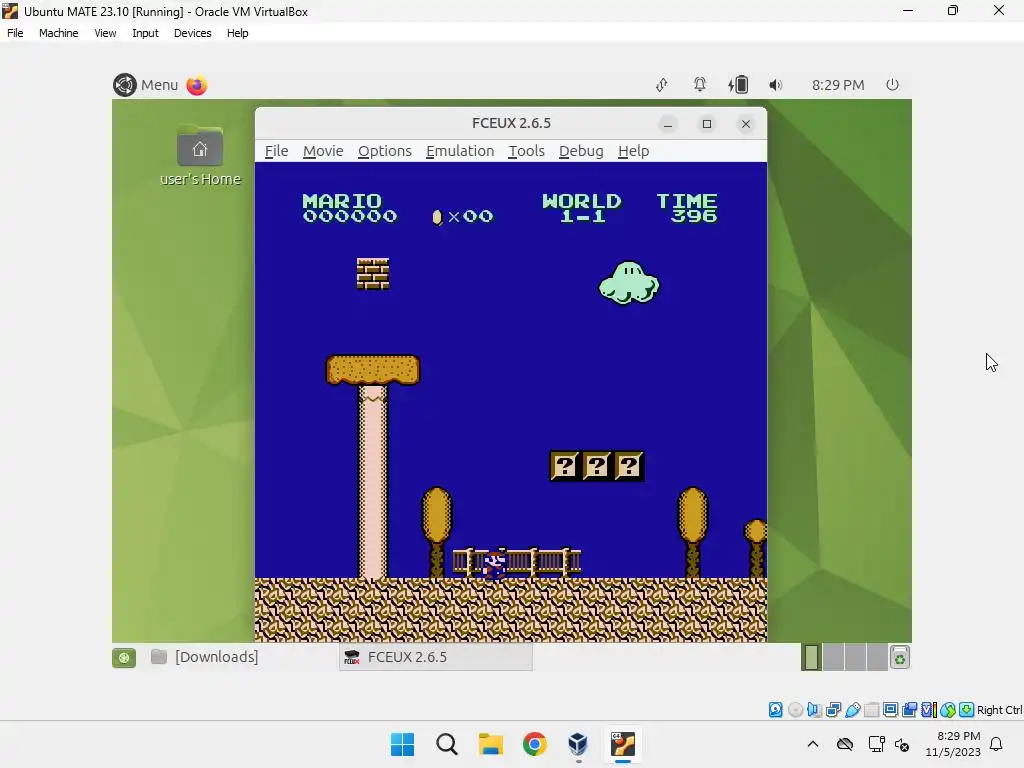Open the FCEUX Tools menu
The width and height of the screenshot is (1024, 768).
pos(526,151)
